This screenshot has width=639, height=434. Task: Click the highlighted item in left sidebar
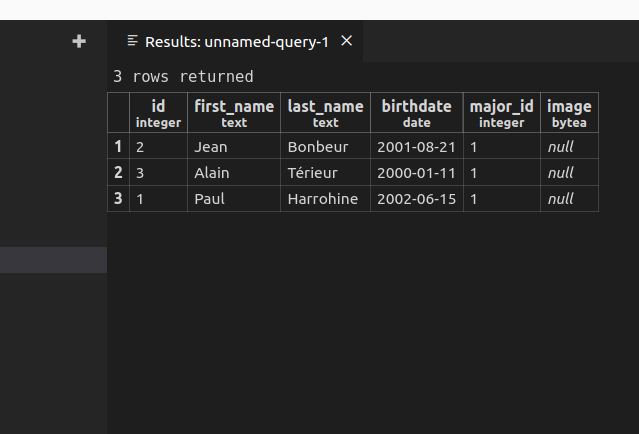[53, 260]
